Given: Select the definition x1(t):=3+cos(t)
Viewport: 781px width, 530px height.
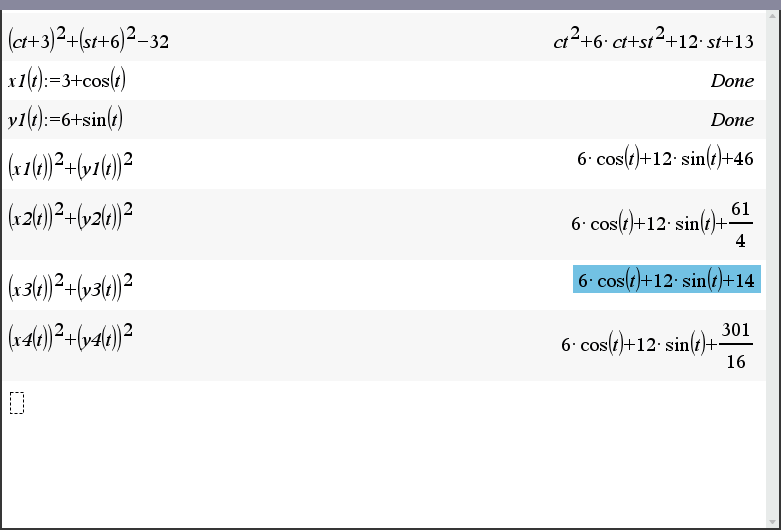Looking at the screenshot, I should [67, 80].
